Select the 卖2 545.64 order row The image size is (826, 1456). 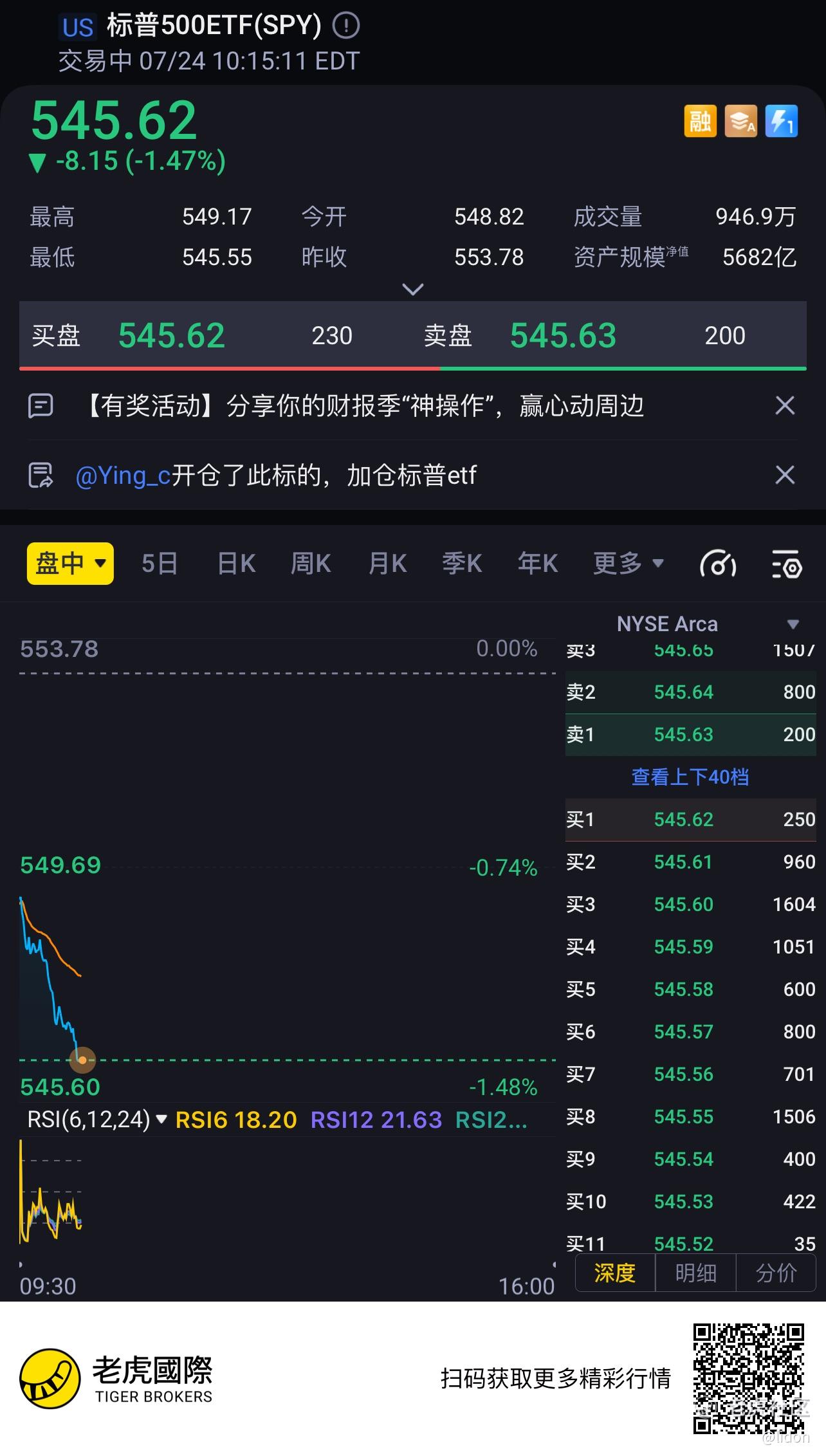(x=690, y=692)
